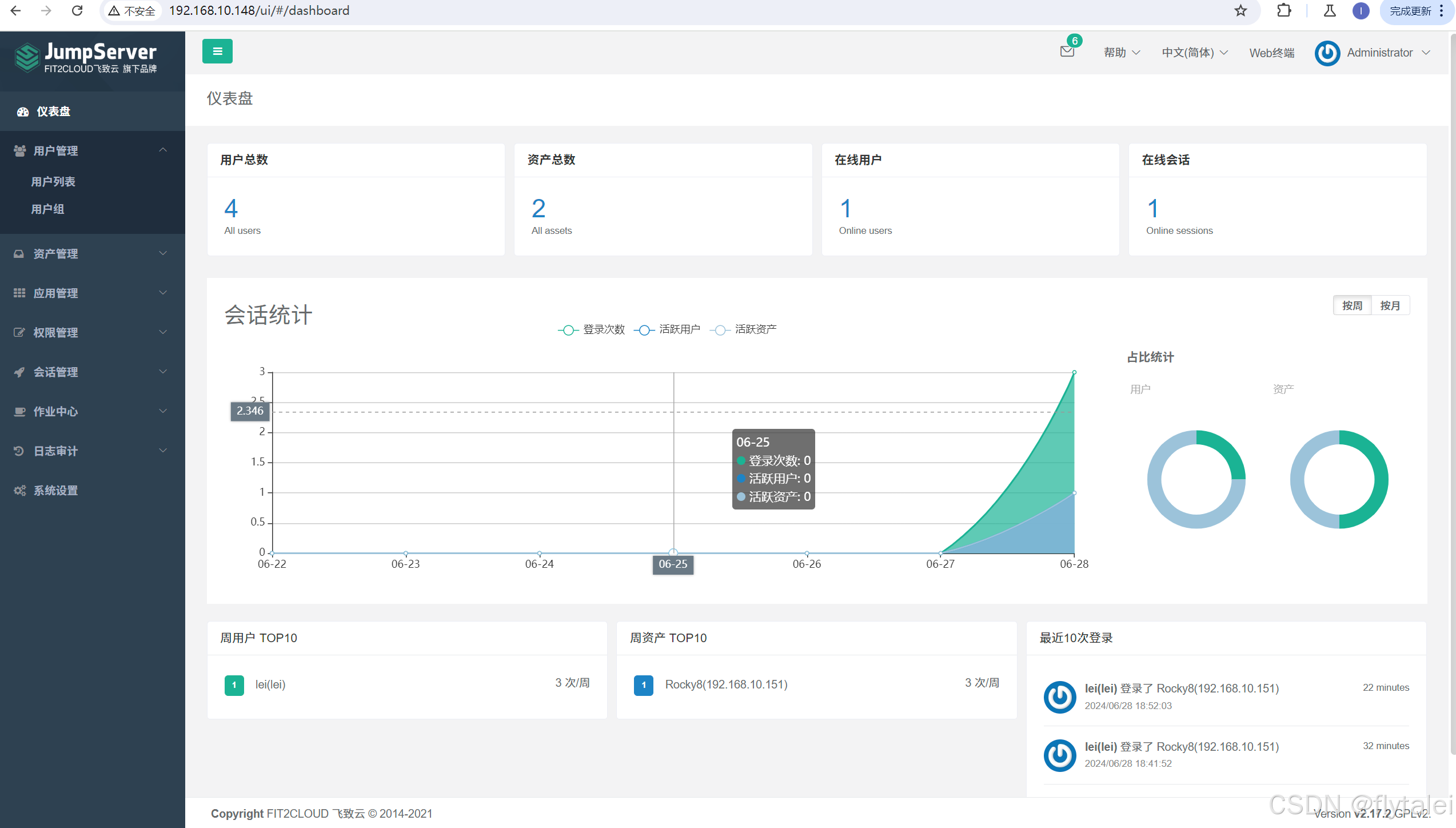Click the login entry dated 2024/06/28 18:52:03
The height and width of the screenshot is (828, 1456).
click(x=1226, y=696)
